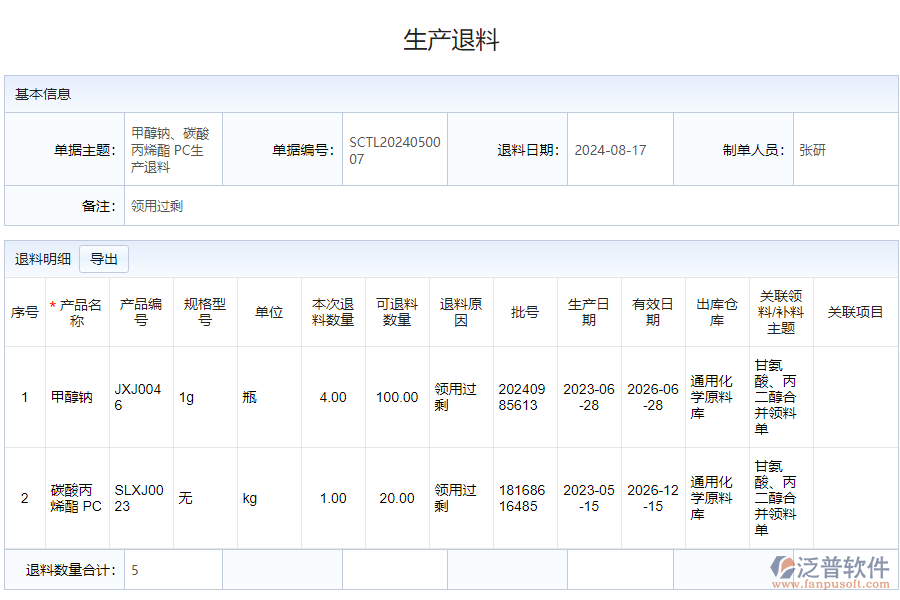Click the 关联项目 column header
The width and height of the screenshot is (900, 600).
(x=855, y=312)
